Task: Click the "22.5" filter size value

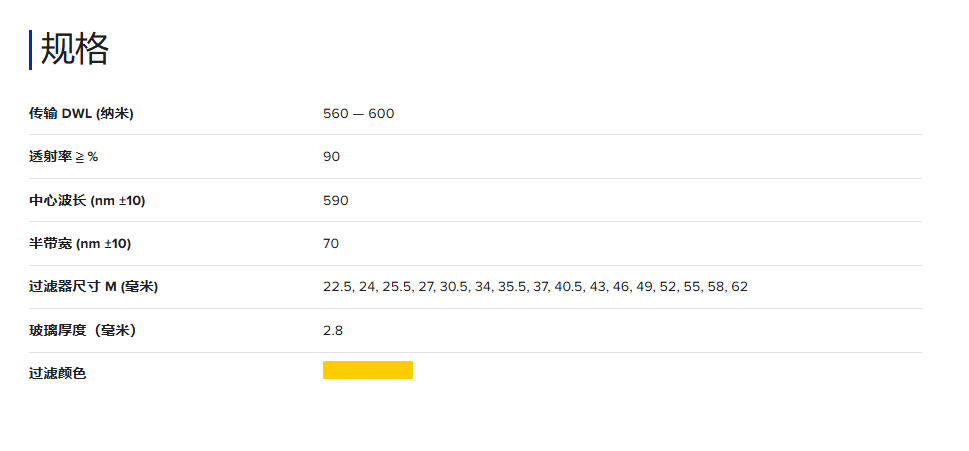Action: [x=337, y=287]
